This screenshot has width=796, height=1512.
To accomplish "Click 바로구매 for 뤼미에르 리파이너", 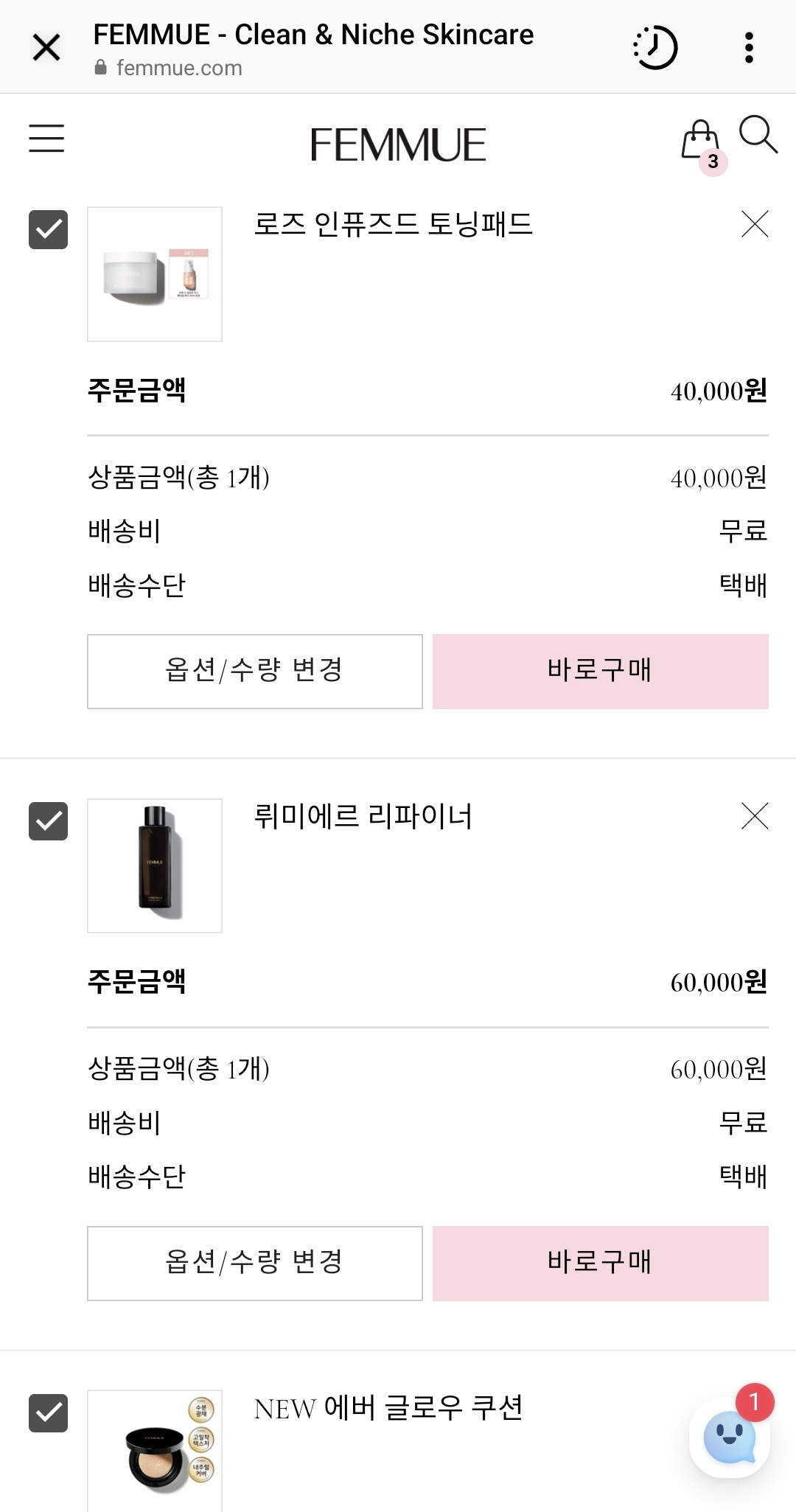I will (601, 1264).
